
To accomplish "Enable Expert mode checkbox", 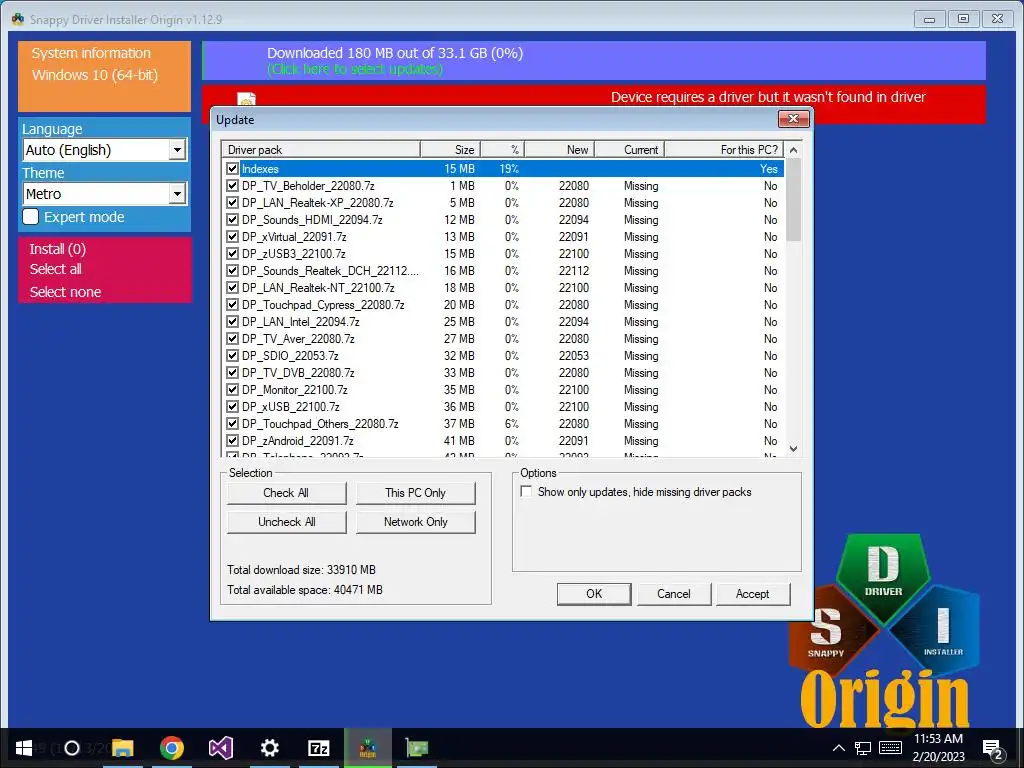I will [31, 217].
